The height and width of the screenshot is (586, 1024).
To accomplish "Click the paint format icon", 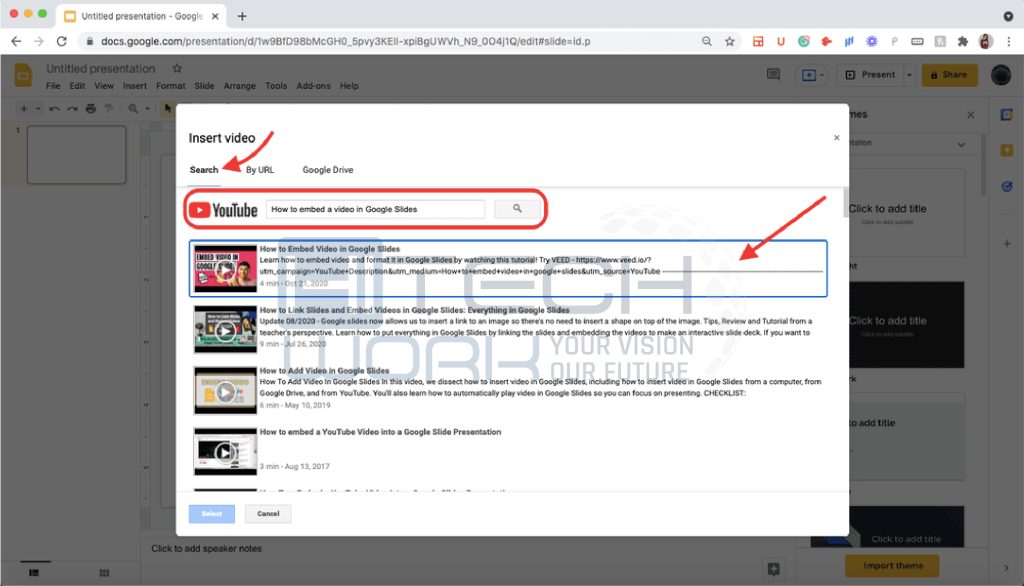I will point(109,108).
